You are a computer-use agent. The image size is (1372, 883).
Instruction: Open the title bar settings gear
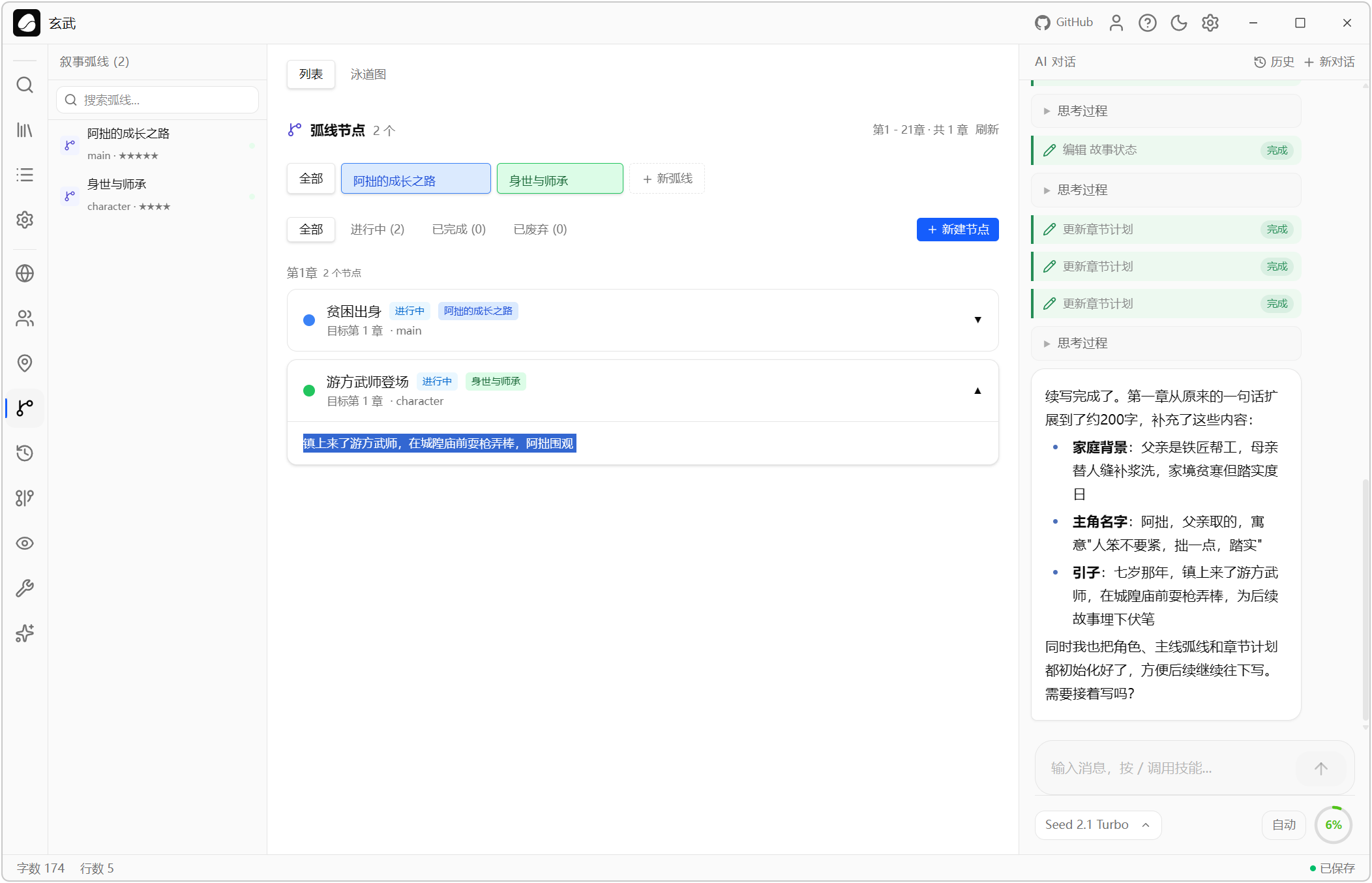[x=1210, y=23]
